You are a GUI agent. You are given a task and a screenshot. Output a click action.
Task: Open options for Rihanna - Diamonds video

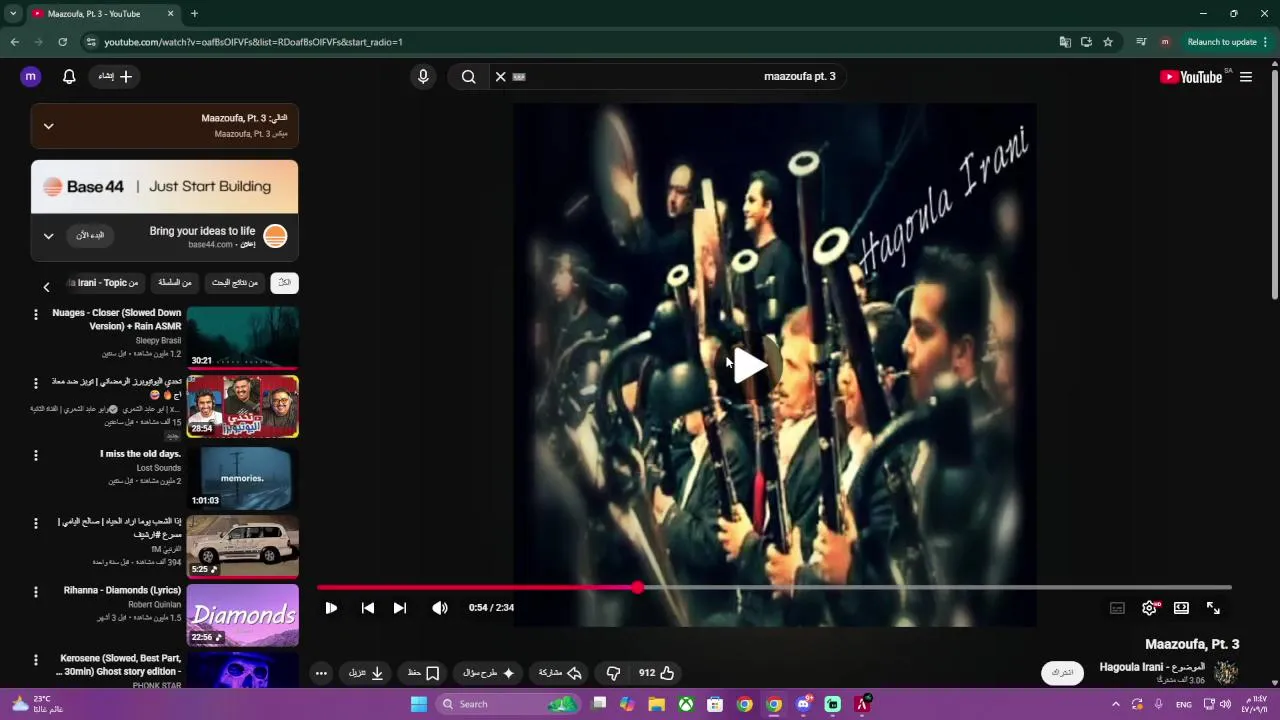coord(36,592)
